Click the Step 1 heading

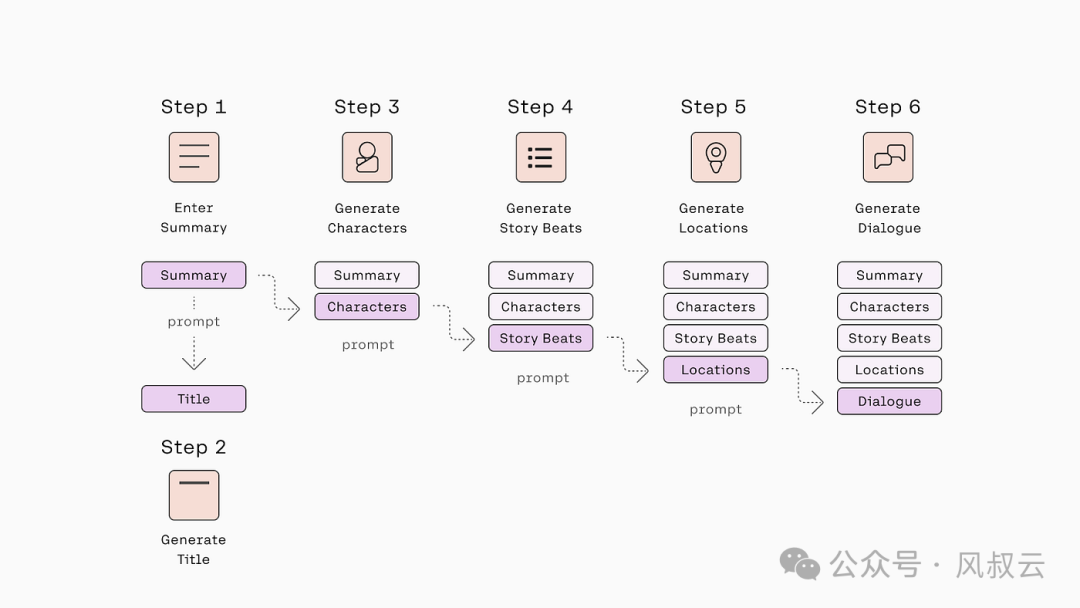tap(193, 107)
